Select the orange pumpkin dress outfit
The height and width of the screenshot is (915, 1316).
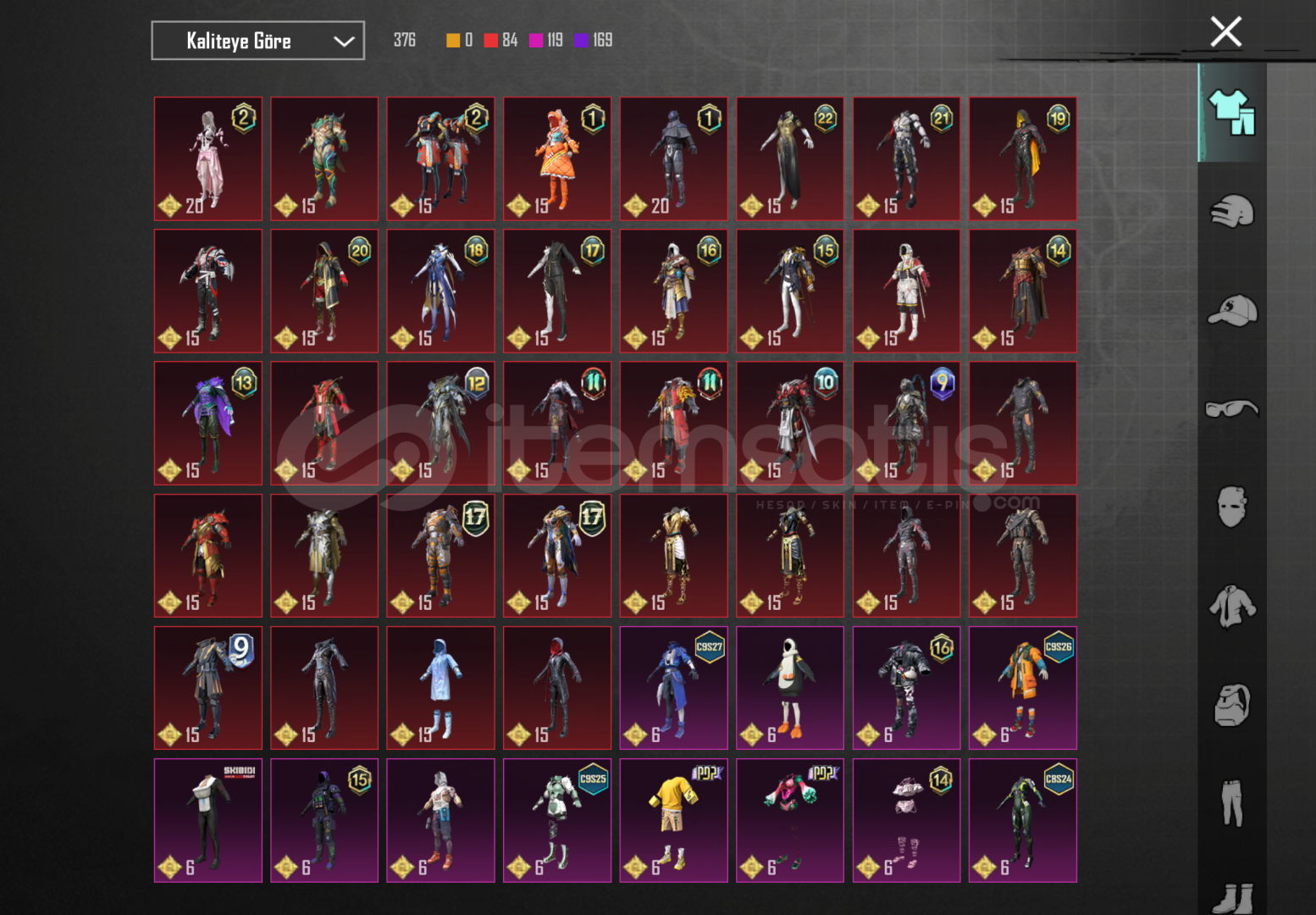point(557,158)
